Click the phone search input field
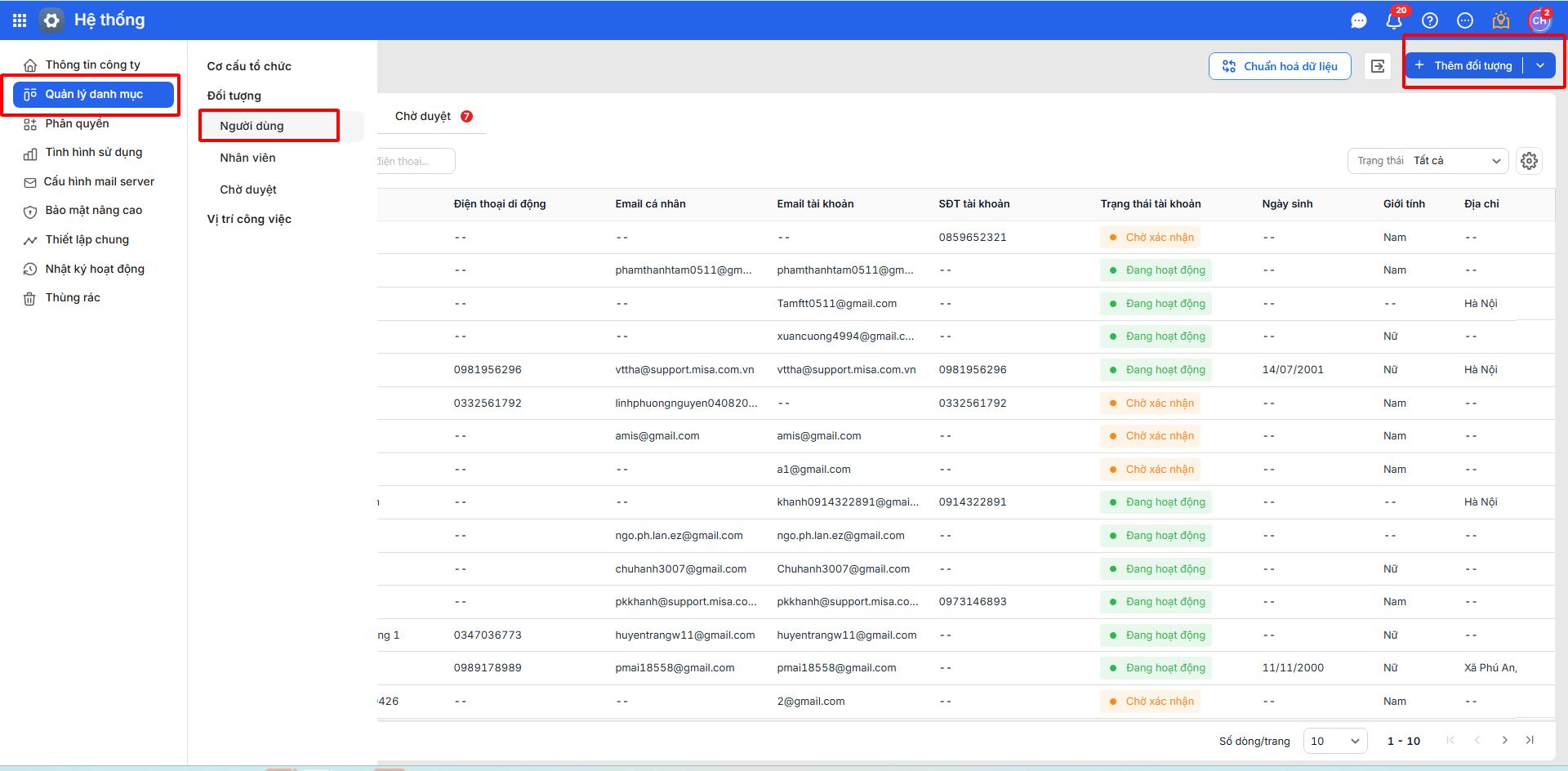 pos(414,161)
